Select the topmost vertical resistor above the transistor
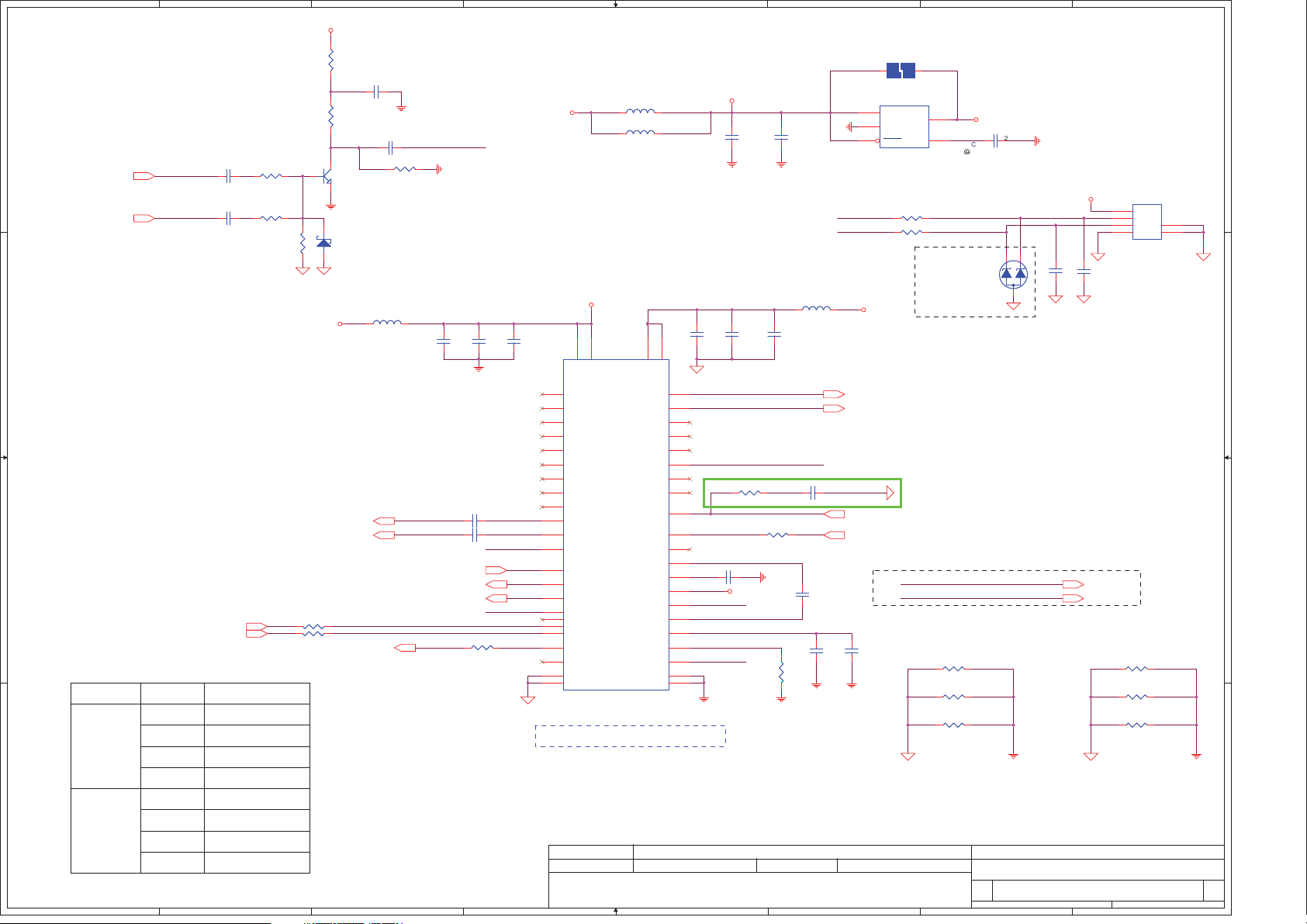Image resolution: width=1307 pixels, height=924 pixels. coord(331,61)
